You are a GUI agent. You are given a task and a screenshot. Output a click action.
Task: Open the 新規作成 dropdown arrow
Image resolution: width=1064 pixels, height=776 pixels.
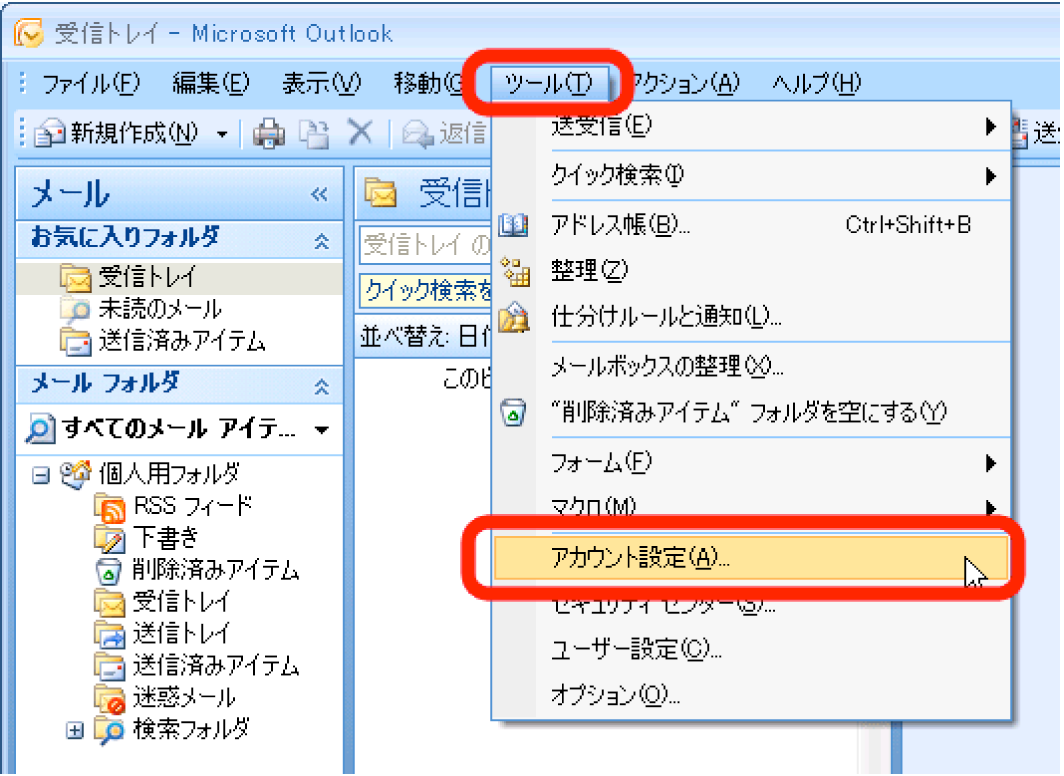coord(222,134)
